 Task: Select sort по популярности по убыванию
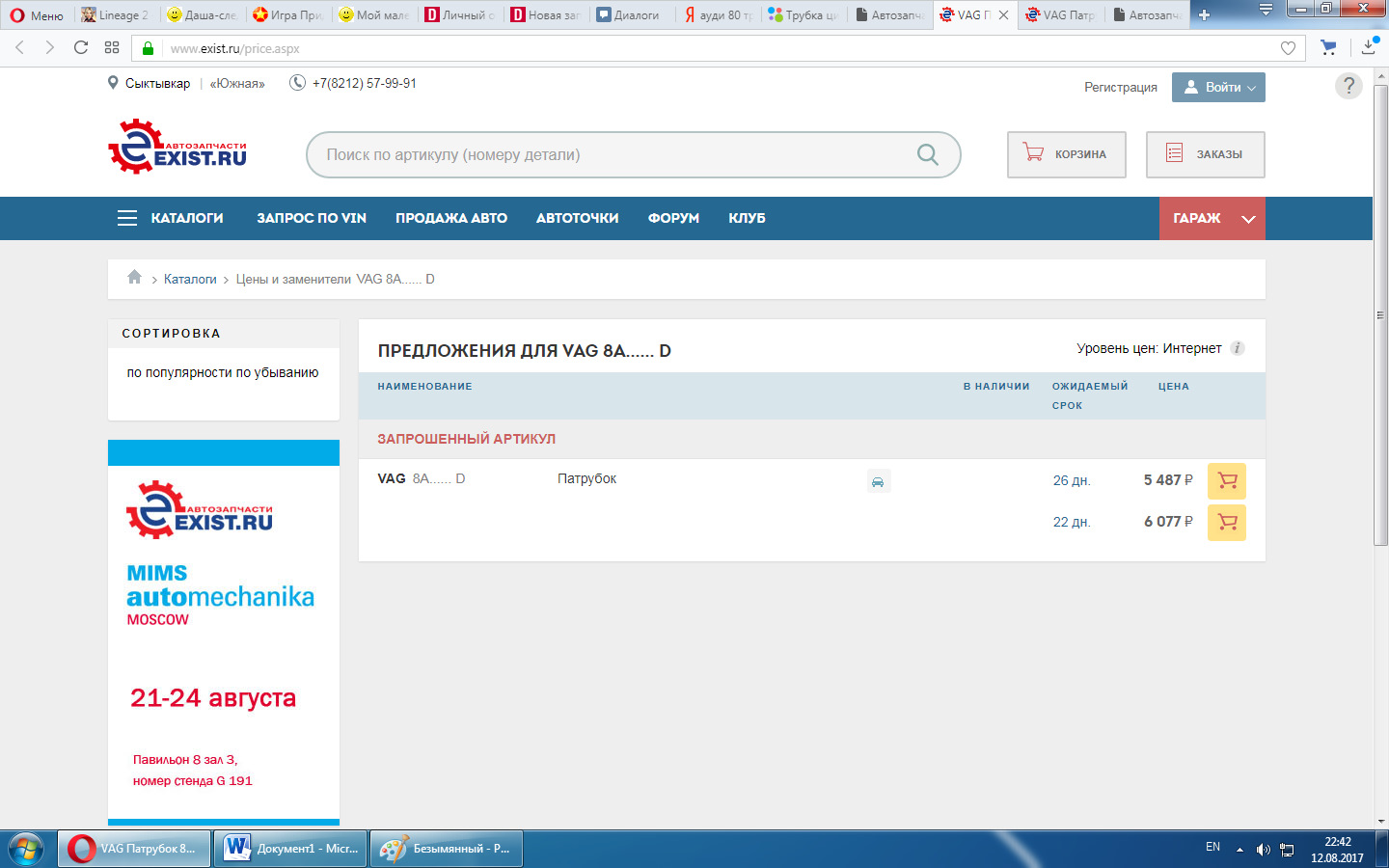223,372
